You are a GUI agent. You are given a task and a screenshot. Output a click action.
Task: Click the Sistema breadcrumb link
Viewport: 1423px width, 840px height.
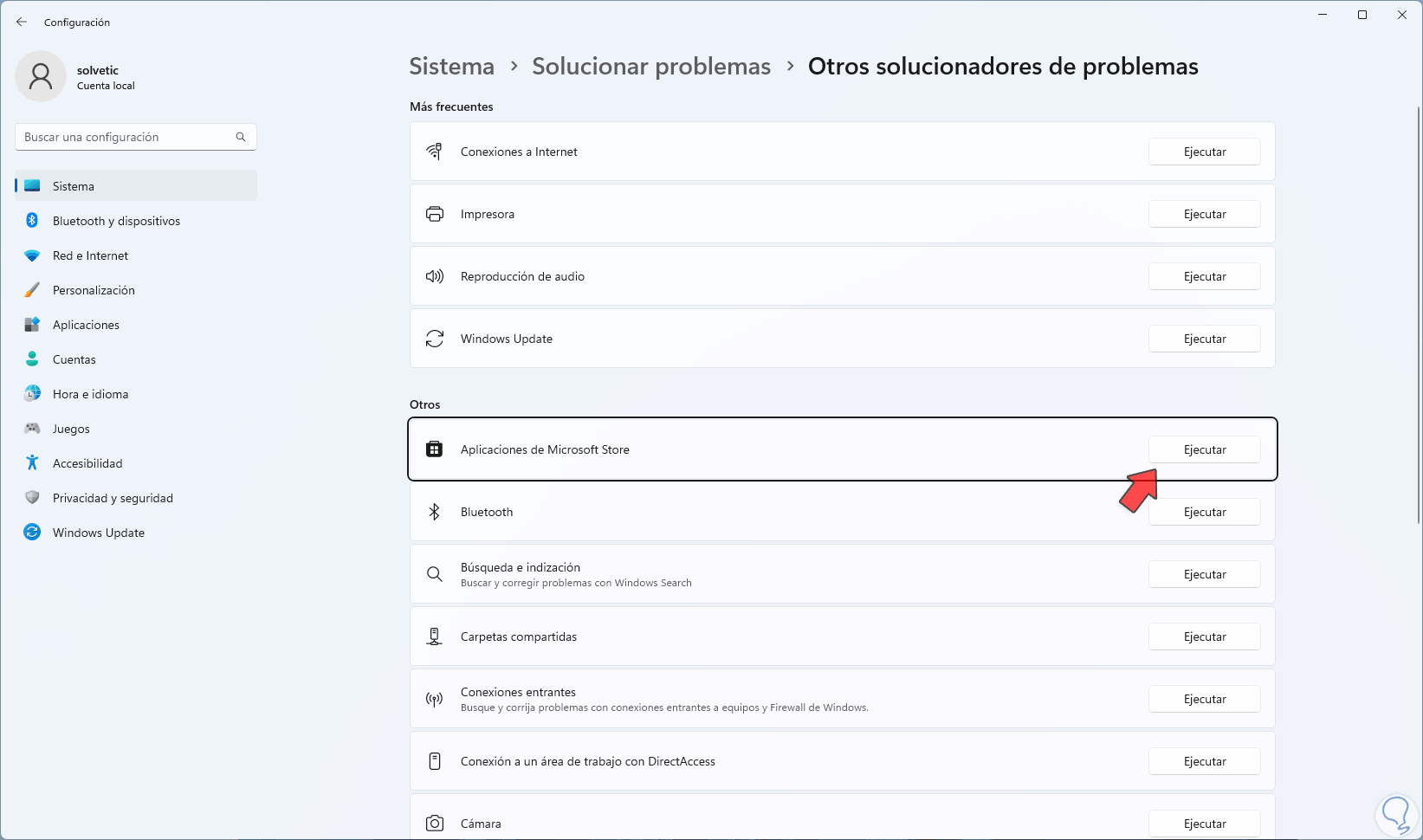click(x=451, y=67)
